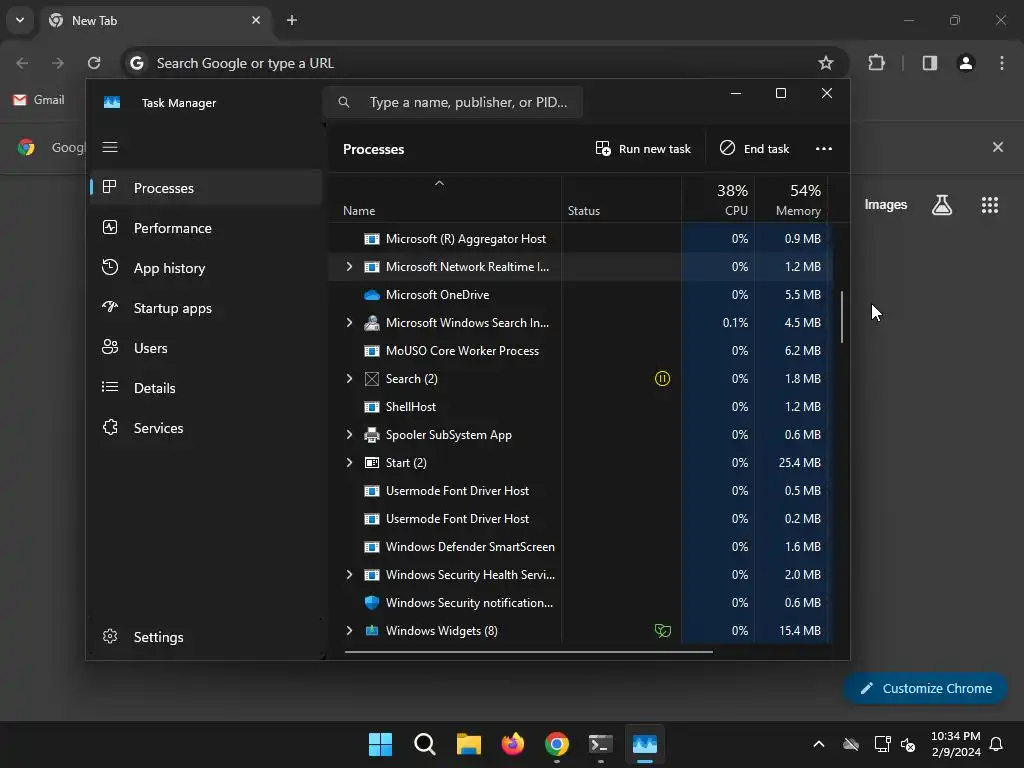Open Task Manager Settings
The height and width of the screenshot is (768, 1024).
click(206, 637)
